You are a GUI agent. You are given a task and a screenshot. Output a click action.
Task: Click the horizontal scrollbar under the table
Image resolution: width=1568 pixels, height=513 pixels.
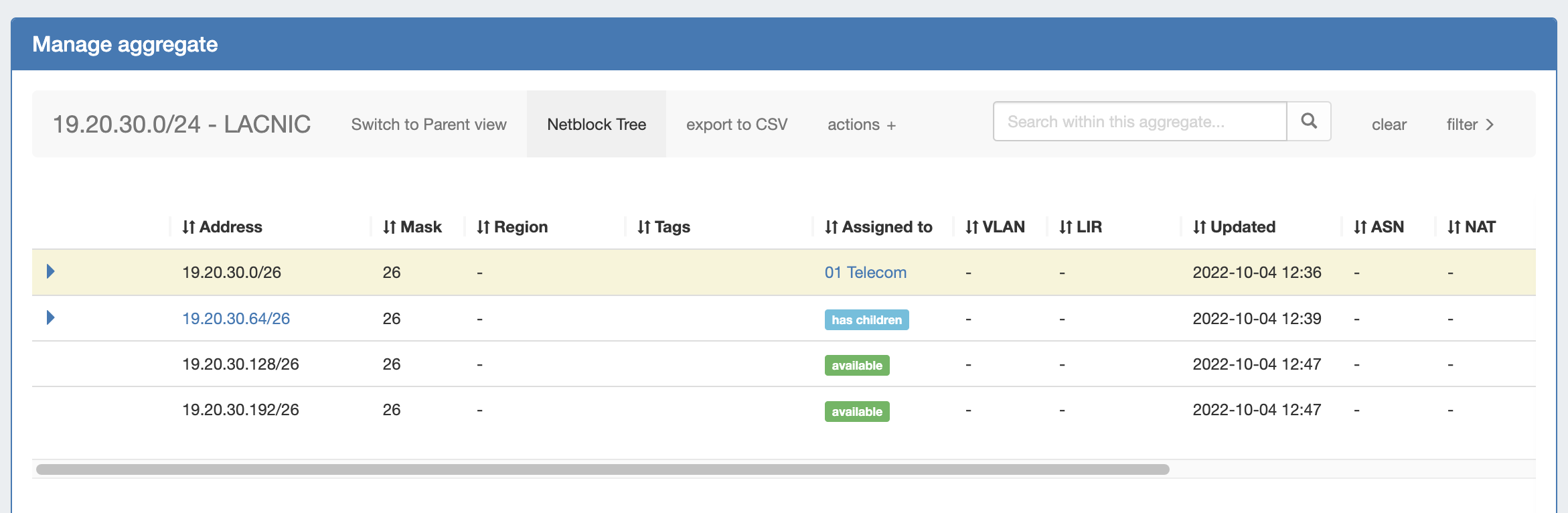(603, 469)
